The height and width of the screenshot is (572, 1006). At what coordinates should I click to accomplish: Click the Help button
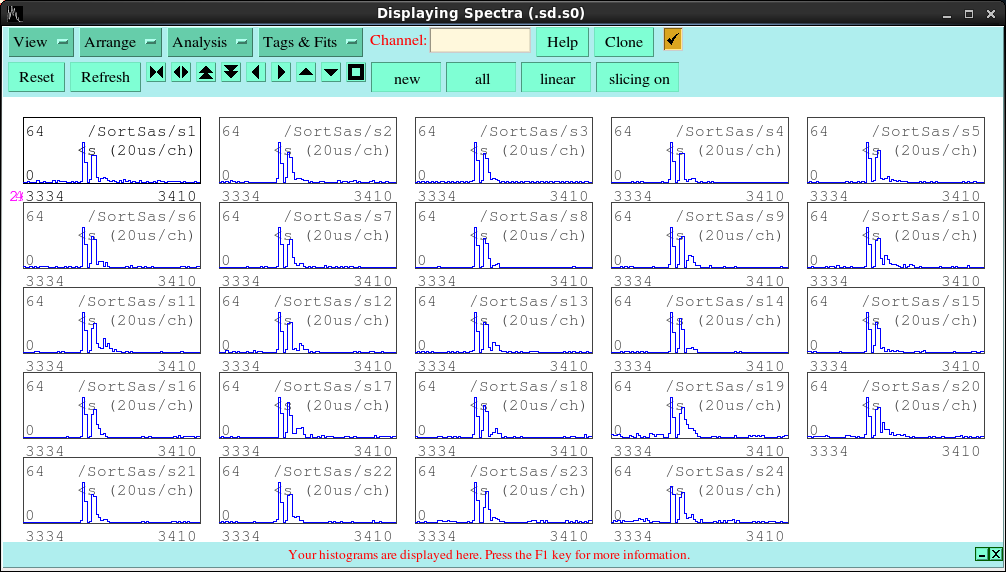point(562,42)
